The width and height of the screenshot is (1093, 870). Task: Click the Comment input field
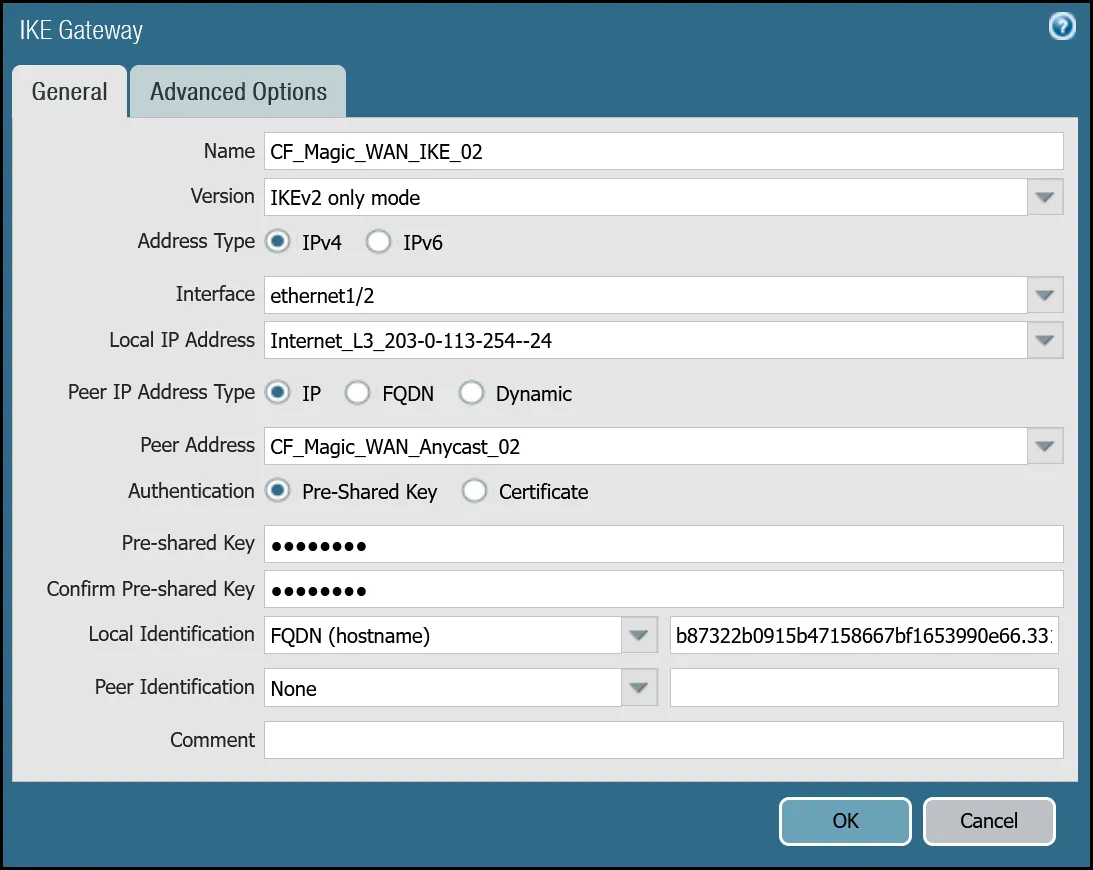[x=663, y=739]
